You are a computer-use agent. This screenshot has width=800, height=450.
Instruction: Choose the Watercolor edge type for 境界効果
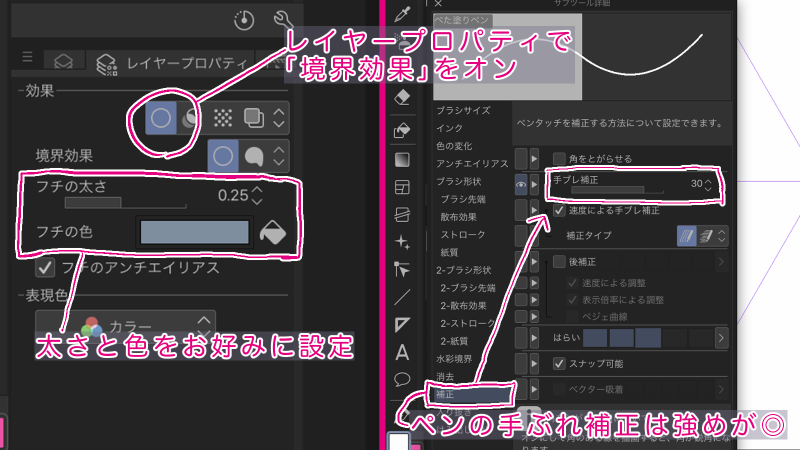click(x=254, y=156)
